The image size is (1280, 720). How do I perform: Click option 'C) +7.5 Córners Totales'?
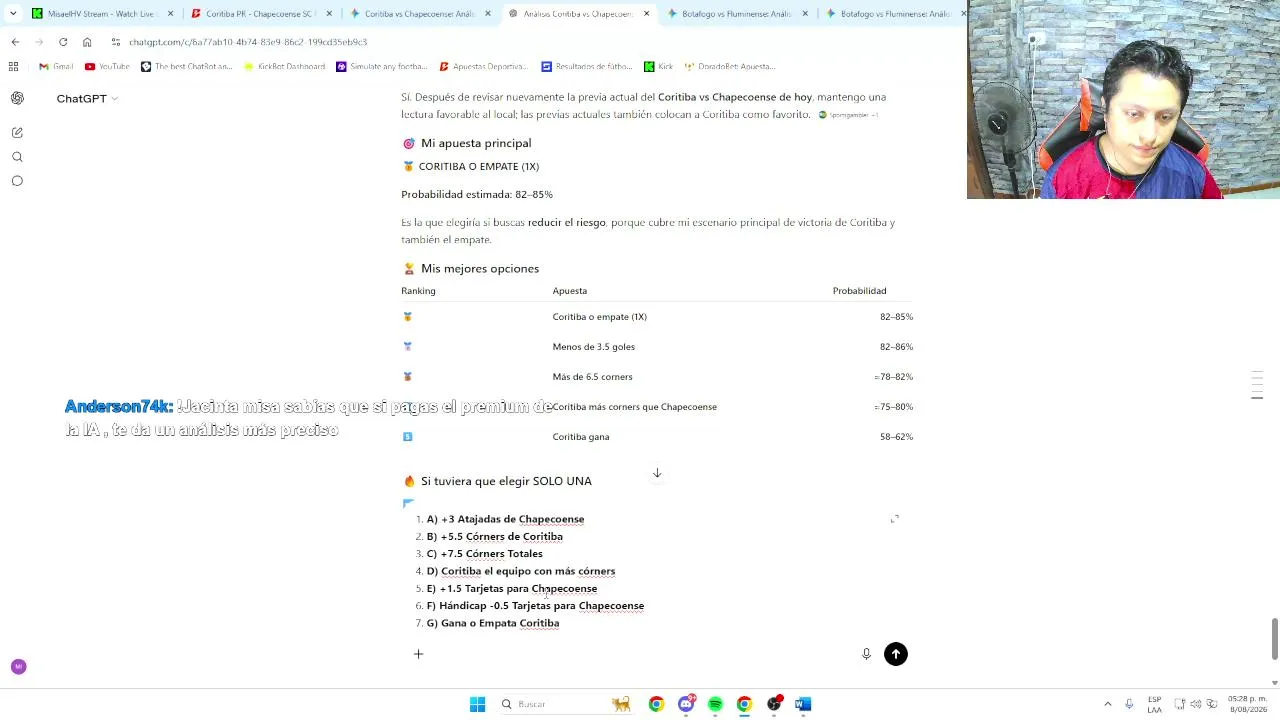[484, 554]
